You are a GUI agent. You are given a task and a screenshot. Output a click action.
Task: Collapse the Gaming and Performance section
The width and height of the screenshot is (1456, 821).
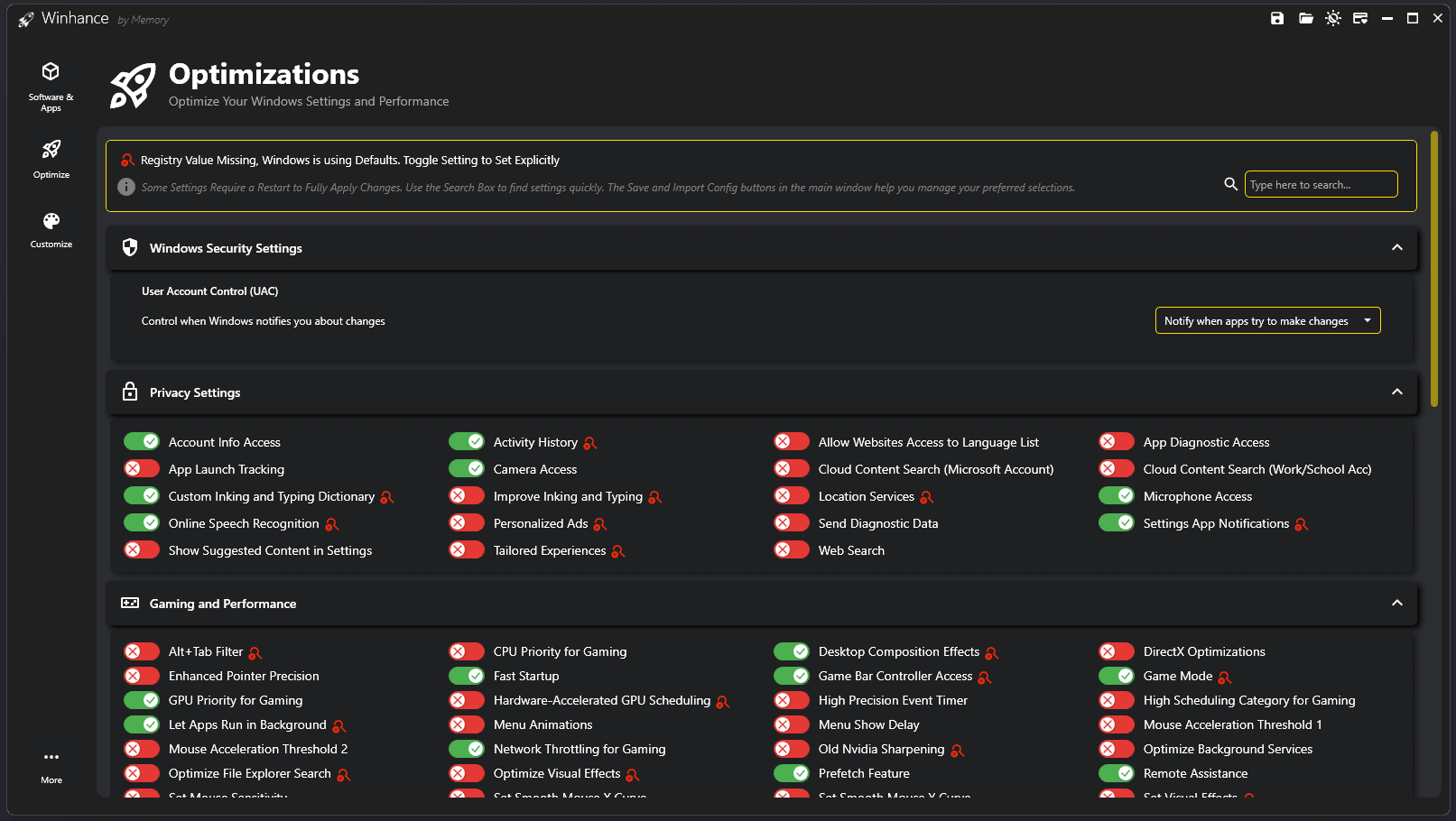[1396, 603]
